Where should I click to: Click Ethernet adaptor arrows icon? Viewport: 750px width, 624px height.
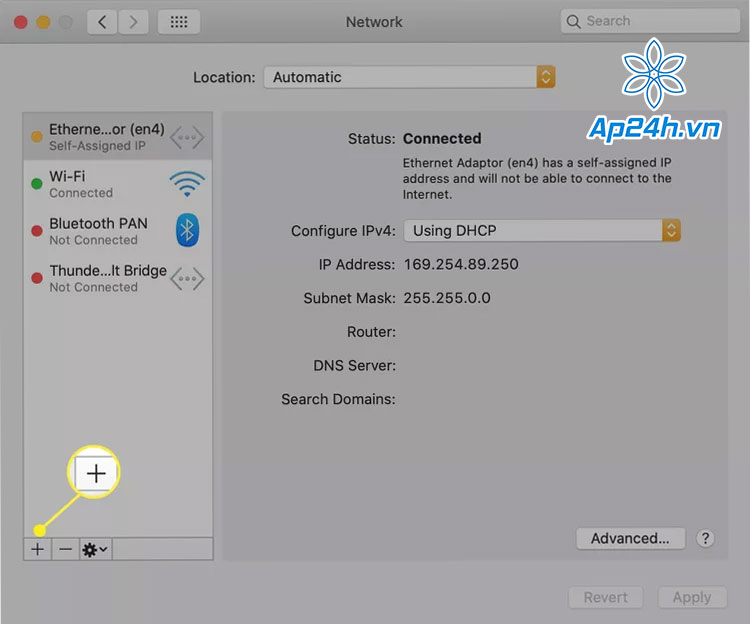[x=187, y=138]
